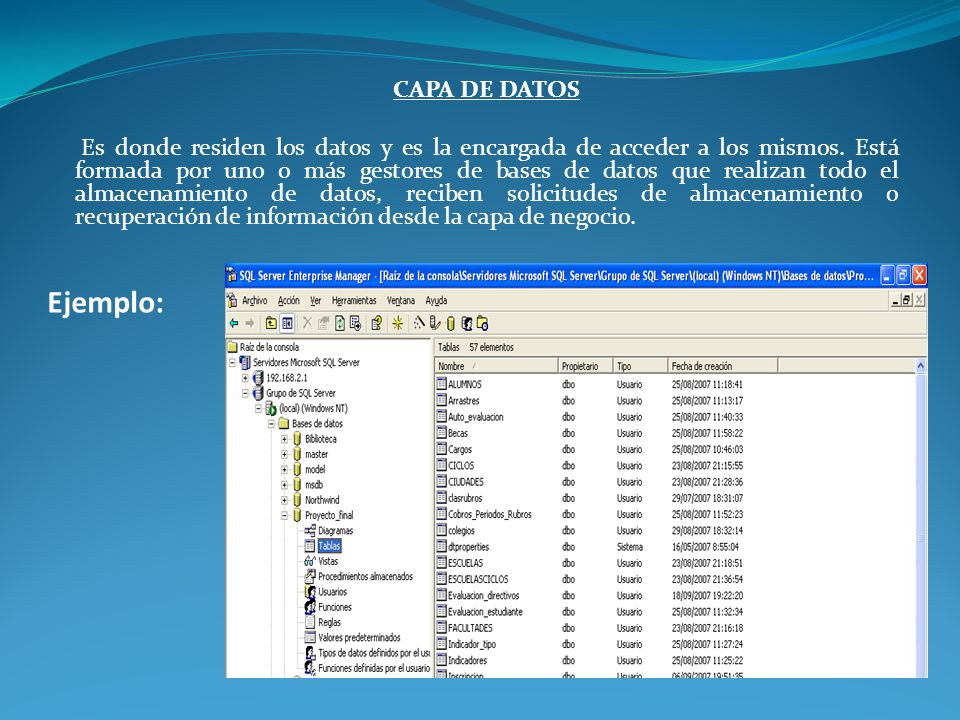Open the Ver menu
960x720 pixels.
(315, 301)
